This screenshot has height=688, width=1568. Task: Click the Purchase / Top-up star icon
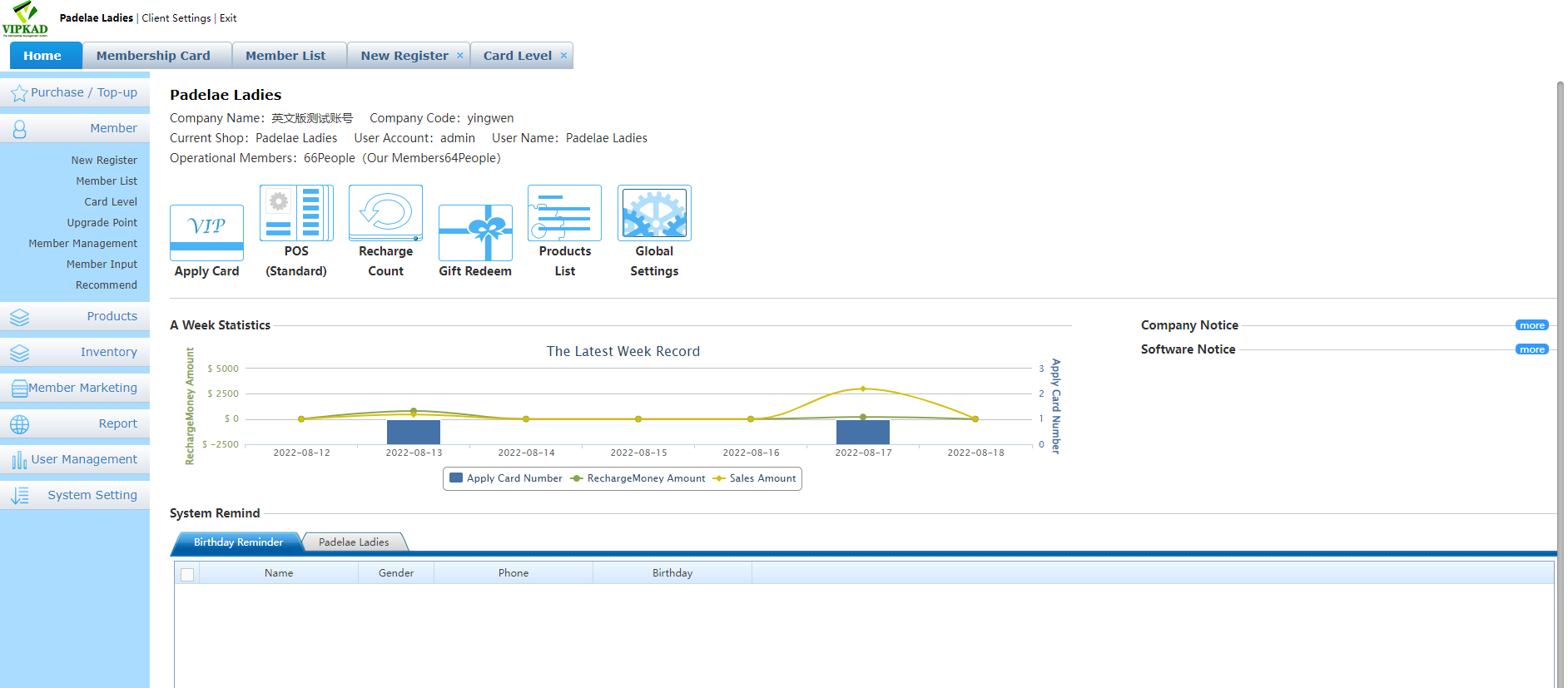click(x=19, y=93)
